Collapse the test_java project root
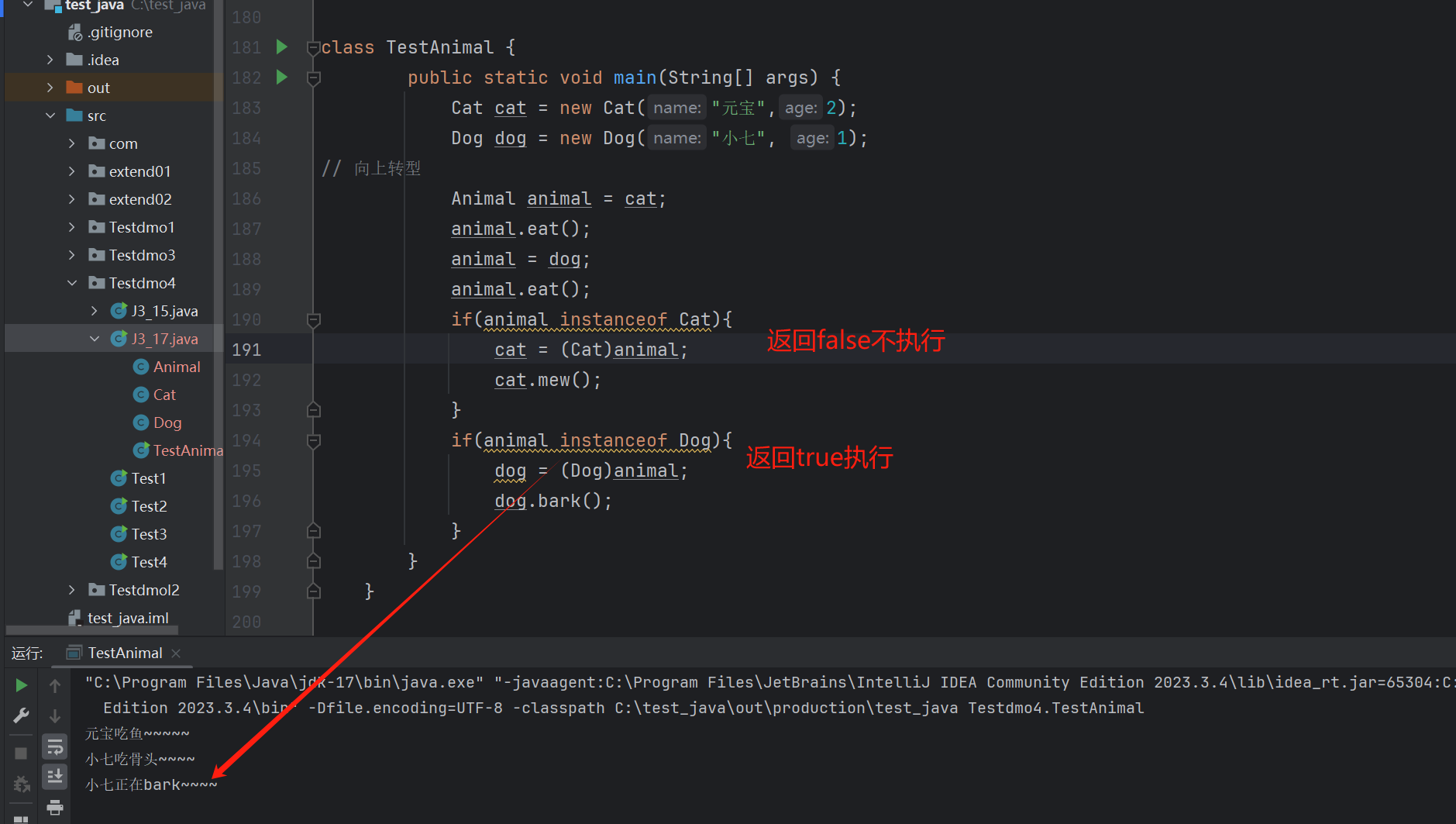Viewport: 1456px width, 824px height. [x=28, y=5]
